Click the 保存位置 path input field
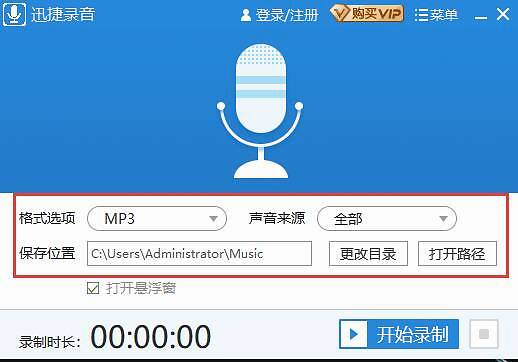 pos(199,254)
